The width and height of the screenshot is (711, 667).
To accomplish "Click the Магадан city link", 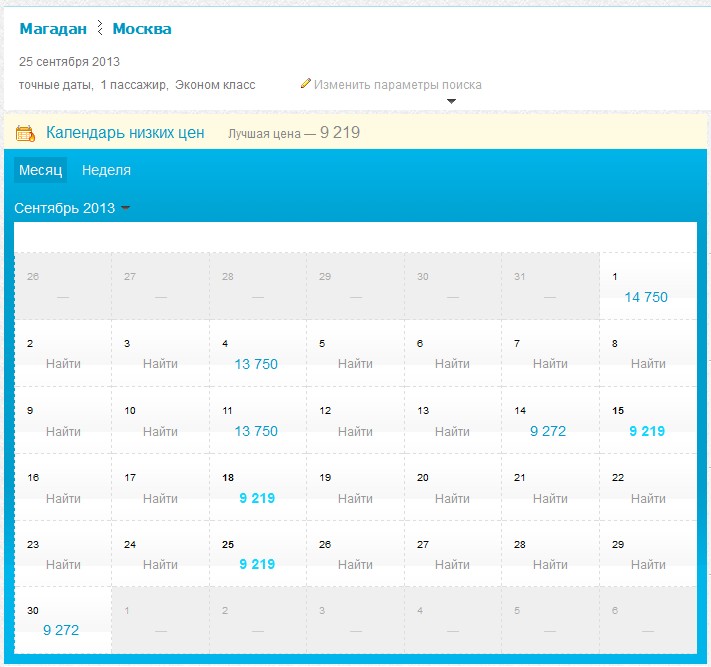I will point(53,29).
